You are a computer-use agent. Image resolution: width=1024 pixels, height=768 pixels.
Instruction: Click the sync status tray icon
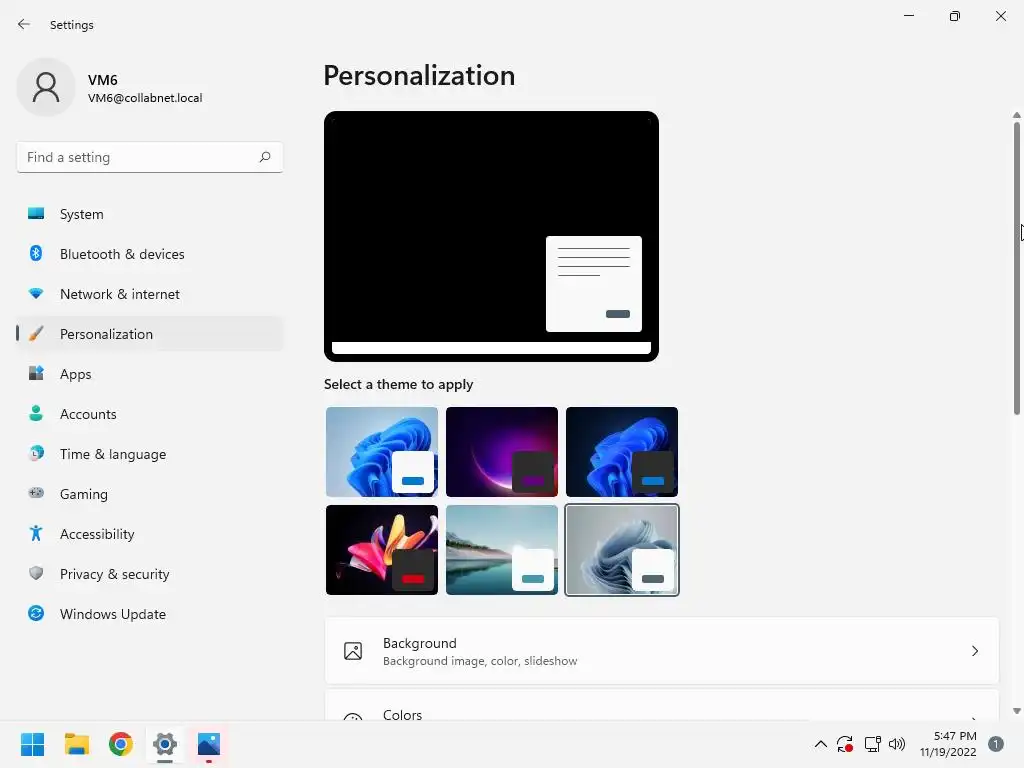[844, 744]
